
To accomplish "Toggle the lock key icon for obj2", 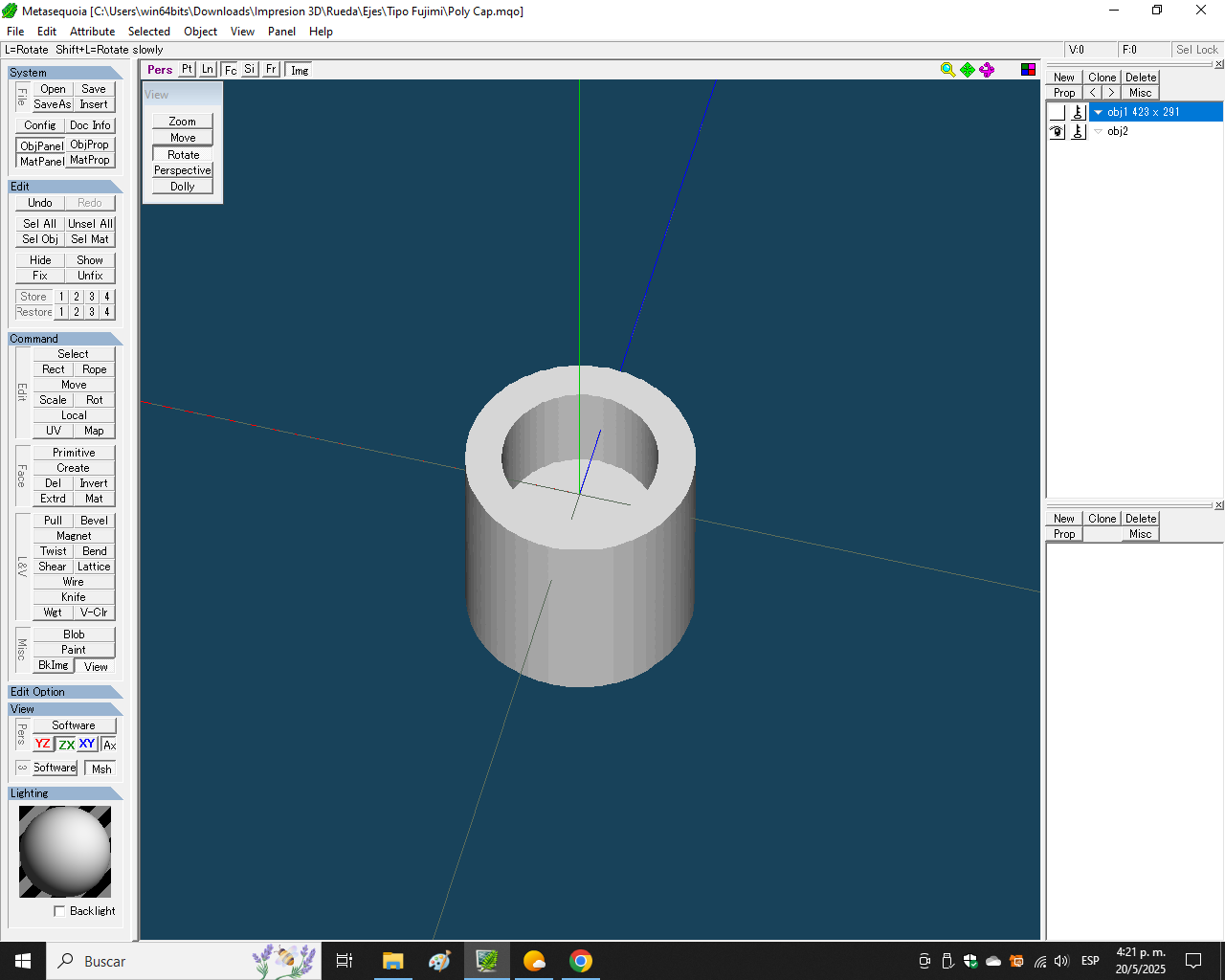I will (1078, 132).
